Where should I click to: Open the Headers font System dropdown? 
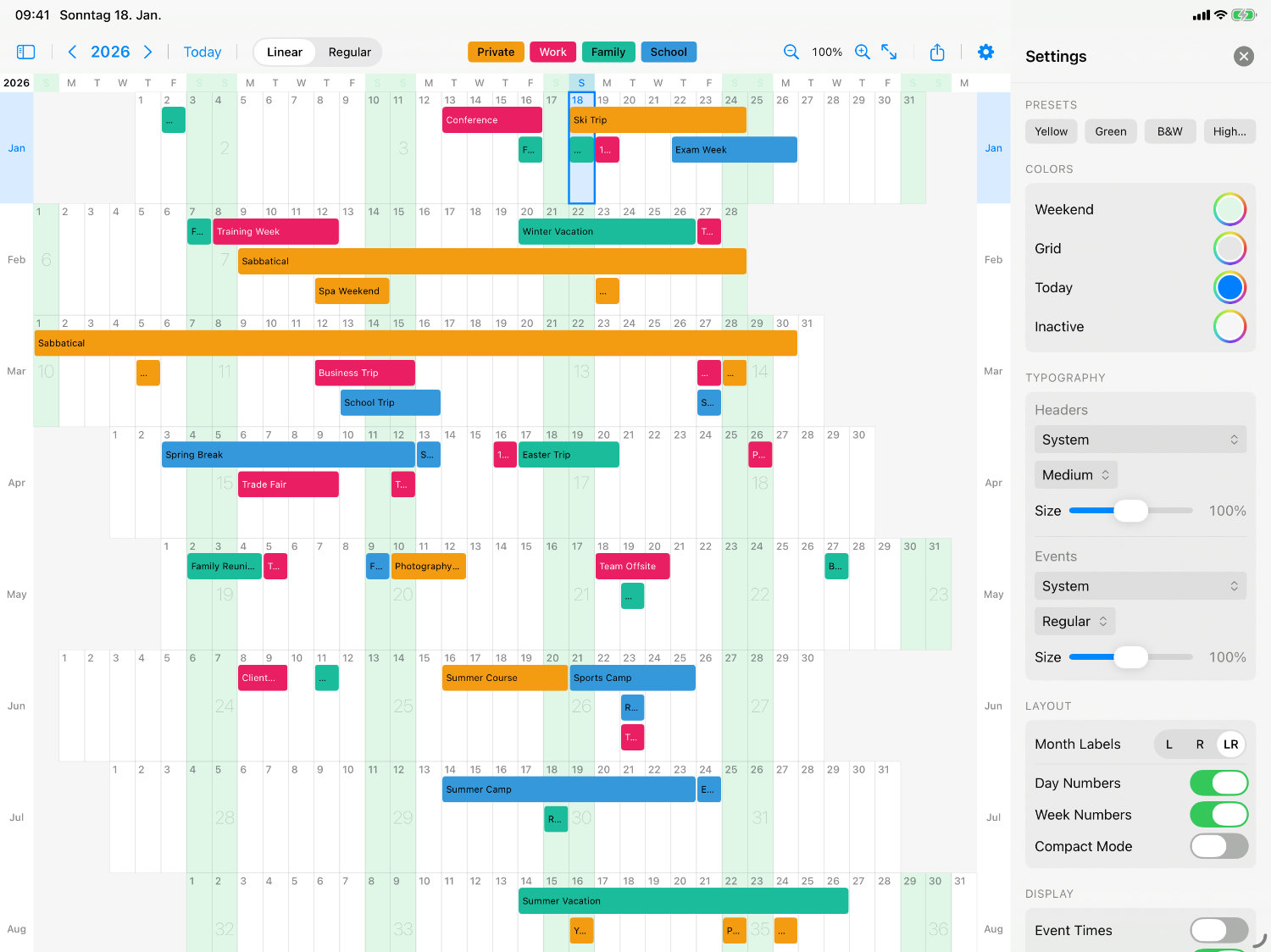[x=1140, y=440]
